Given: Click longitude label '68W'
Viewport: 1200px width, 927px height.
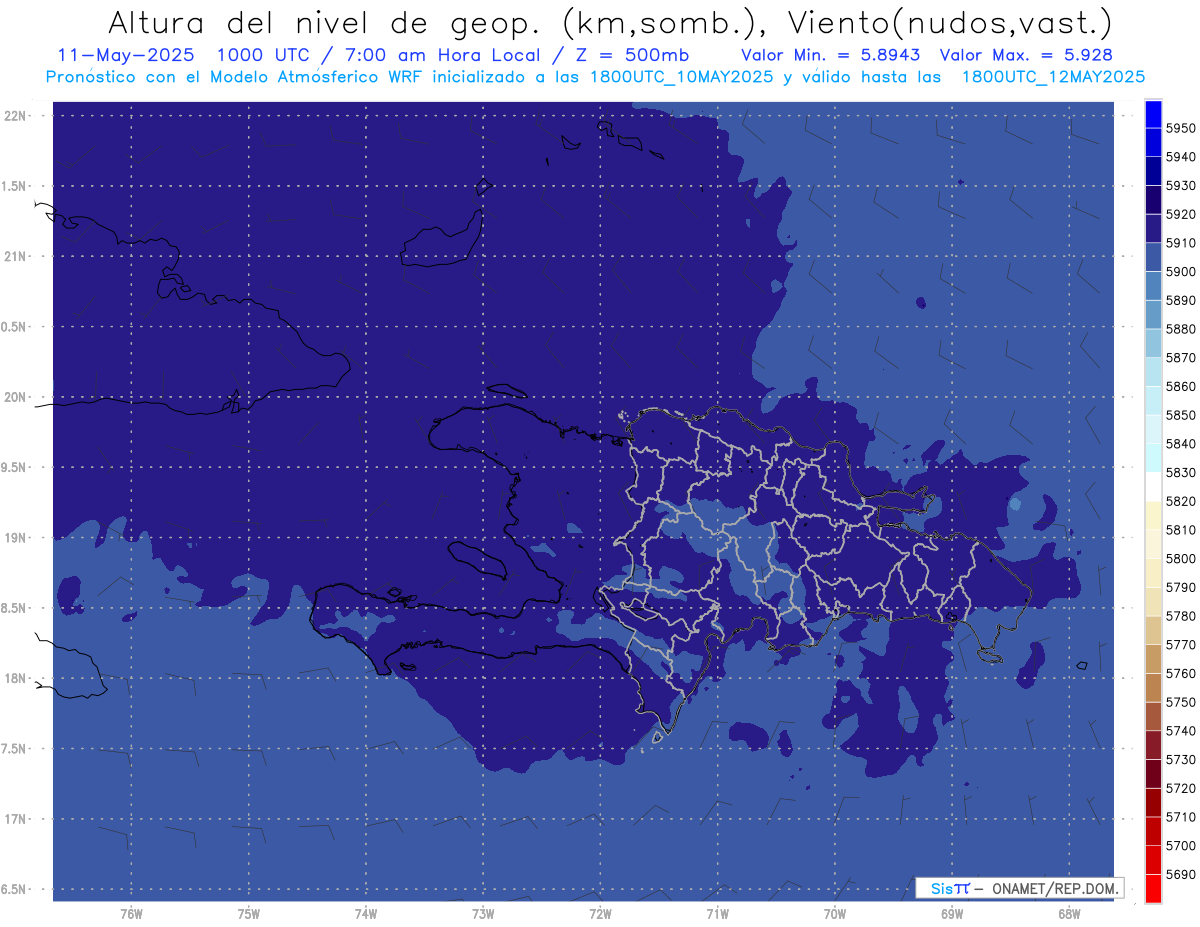Looking at the screenshot, I should point(1069,913).
